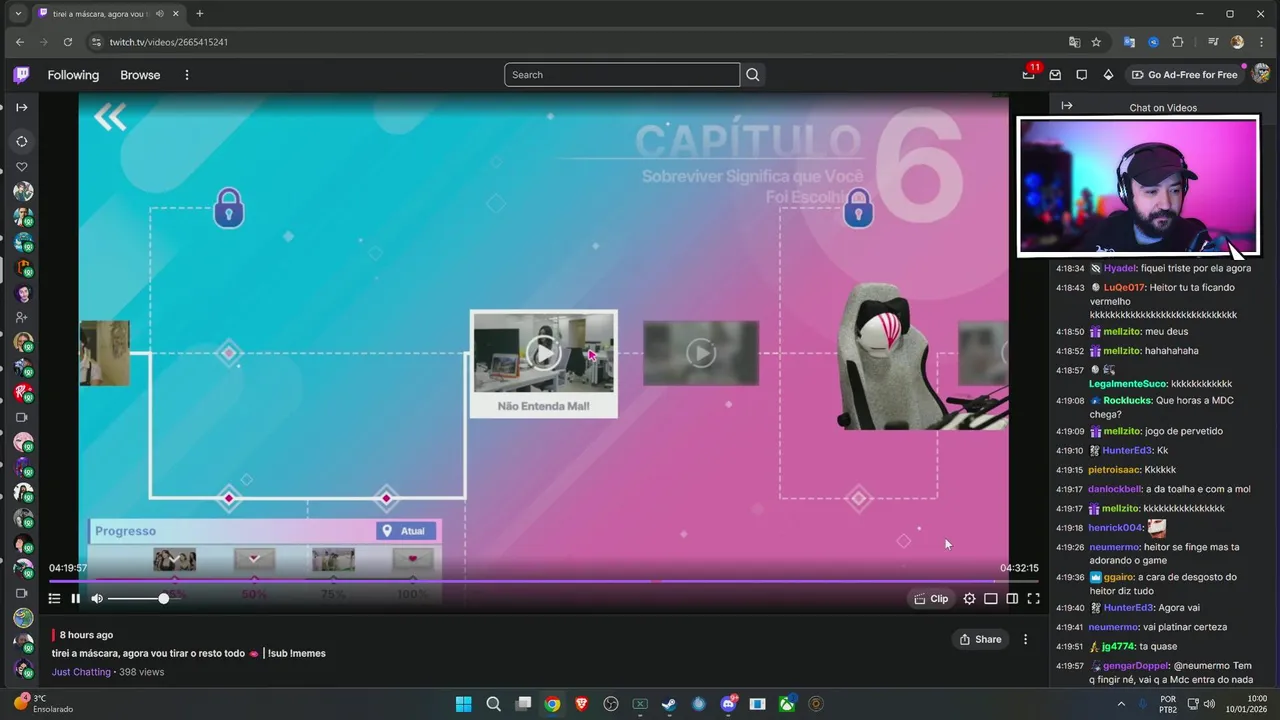Screen dimensions: 1280x720
Task: Open Brave browser from taskbar
Action: 581,704
